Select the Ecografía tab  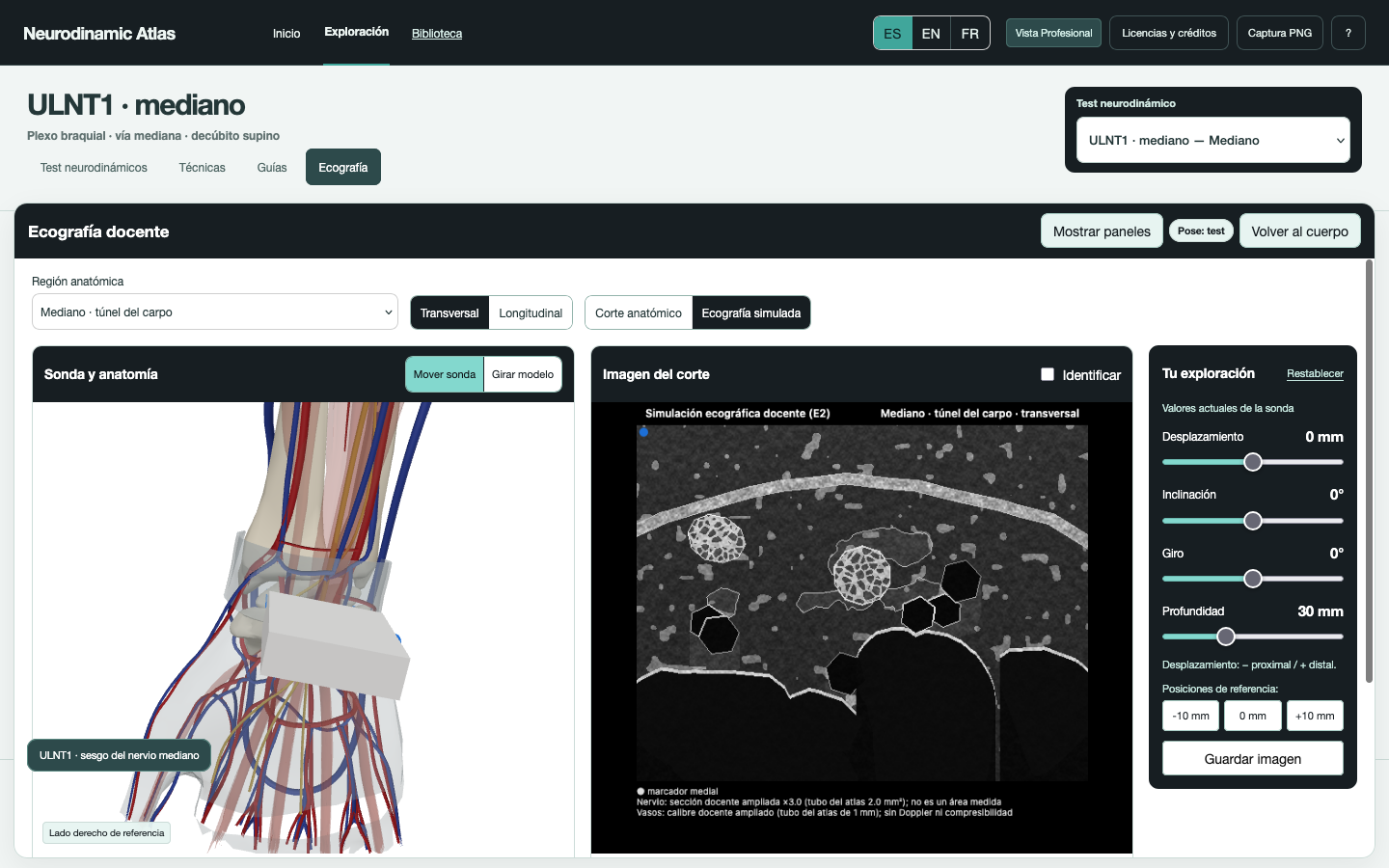point(343,167)
